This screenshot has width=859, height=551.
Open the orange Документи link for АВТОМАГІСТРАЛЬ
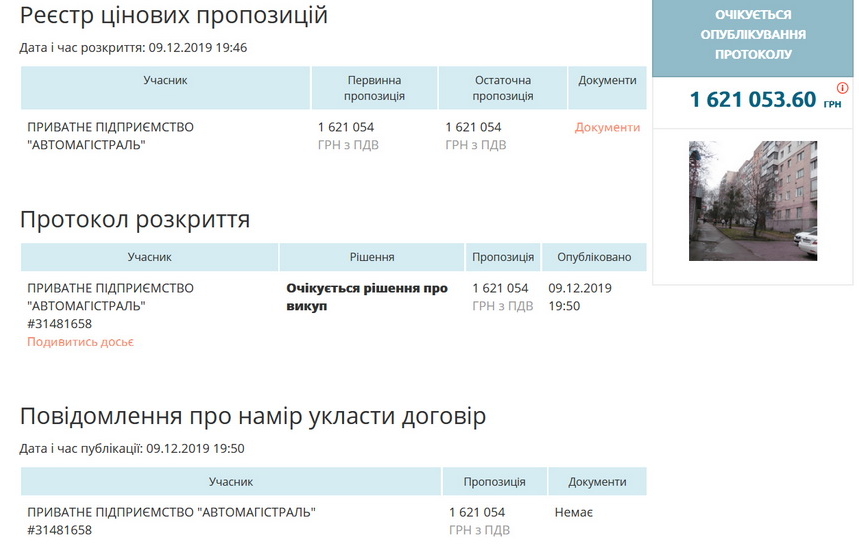pos(607,127)
